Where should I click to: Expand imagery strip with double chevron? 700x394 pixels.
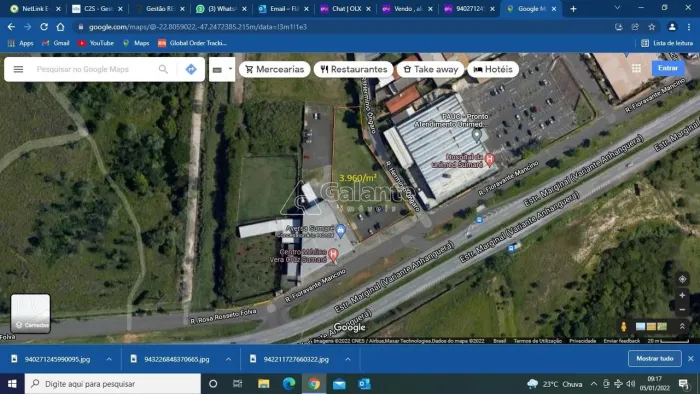point(682,327)
